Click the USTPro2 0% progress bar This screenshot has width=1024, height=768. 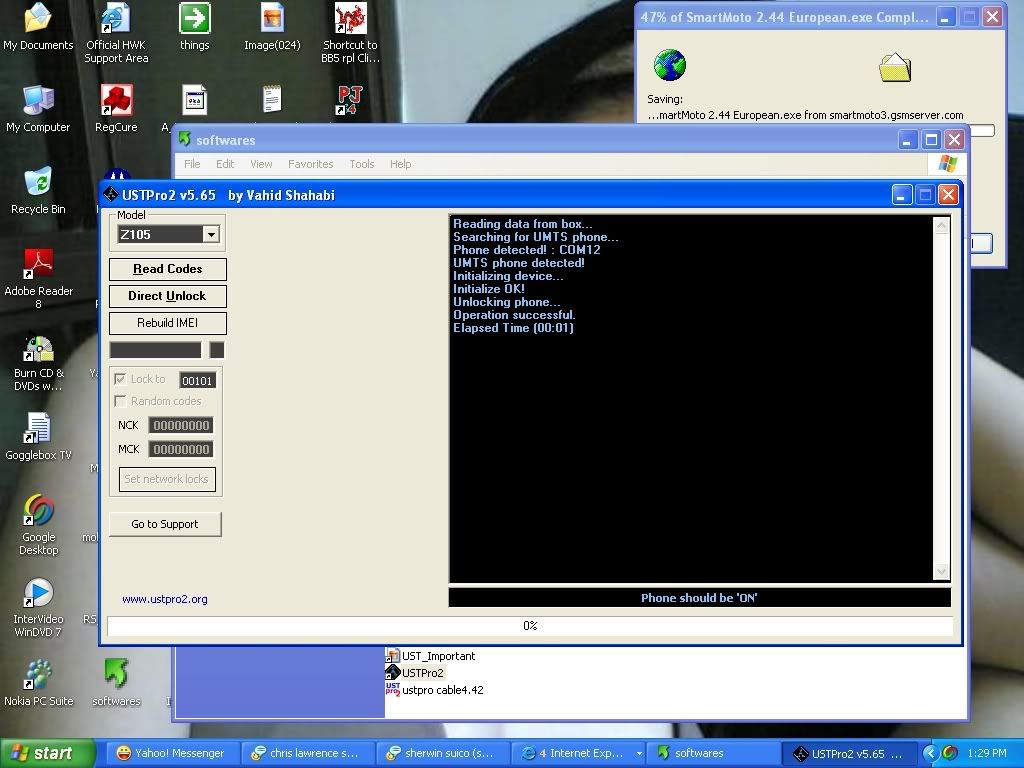[x=530, y=626]
